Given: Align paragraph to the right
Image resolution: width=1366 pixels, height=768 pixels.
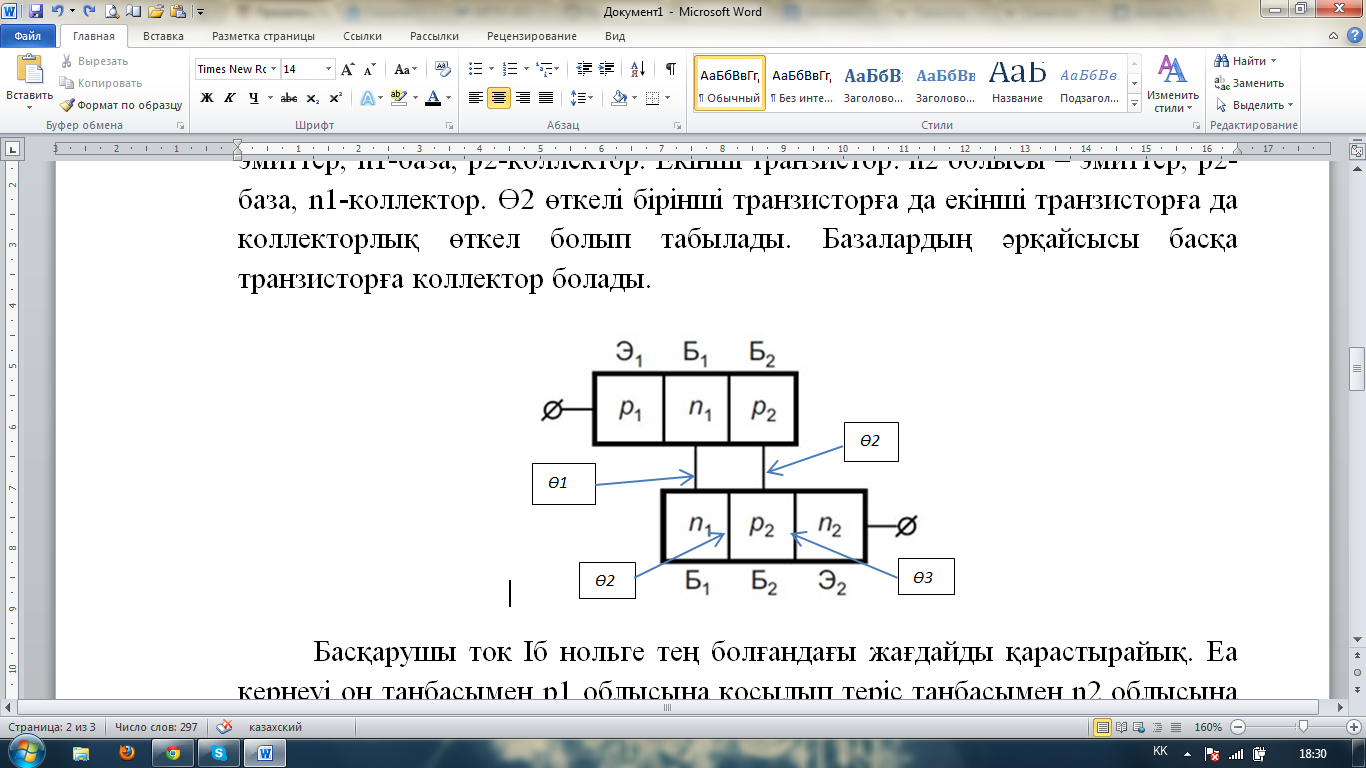Looking at the screenshot, I should click(x=522, y=98).
